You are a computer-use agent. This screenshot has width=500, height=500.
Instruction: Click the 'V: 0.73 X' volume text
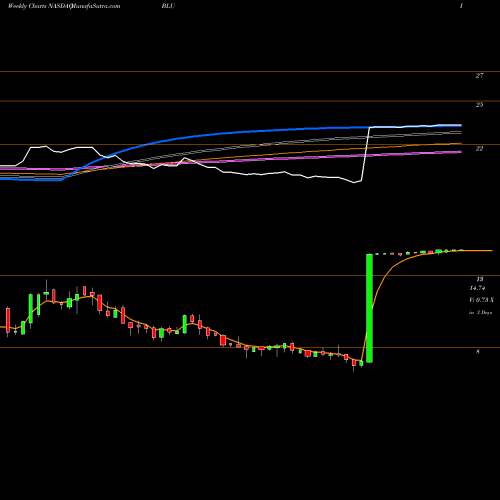481,300
